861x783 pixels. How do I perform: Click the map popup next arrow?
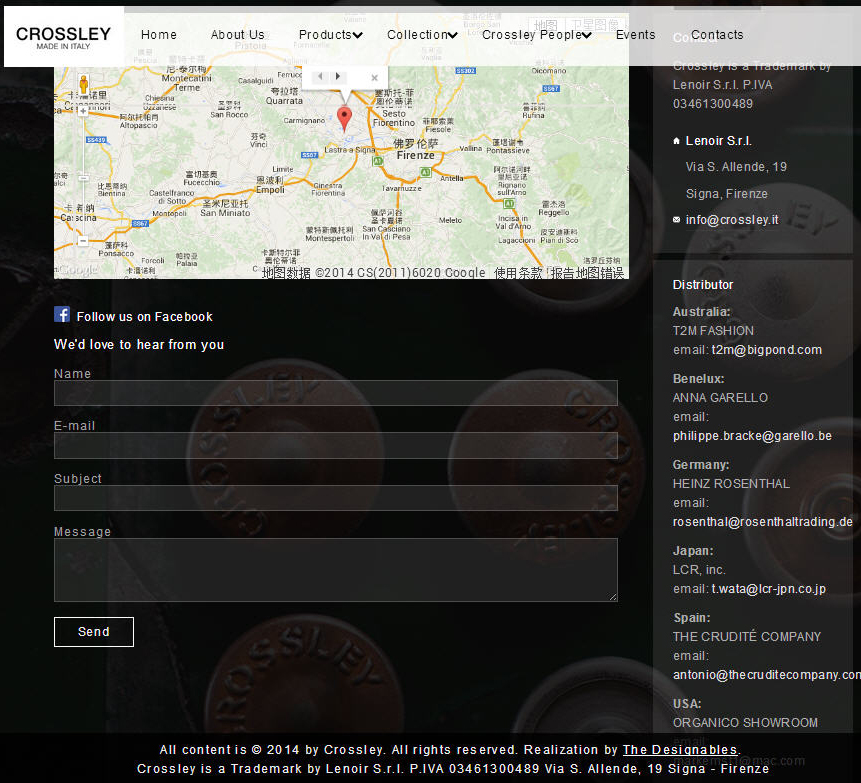point(337,76)
